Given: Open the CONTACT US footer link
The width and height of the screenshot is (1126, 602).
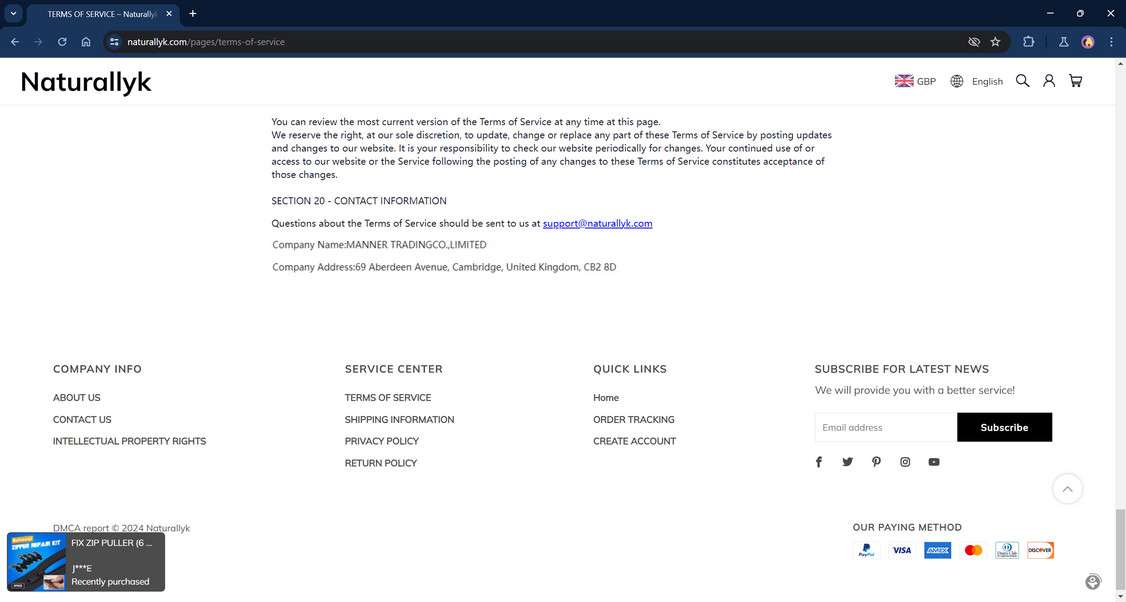Looking at the screenshot, I should (82, 420).
